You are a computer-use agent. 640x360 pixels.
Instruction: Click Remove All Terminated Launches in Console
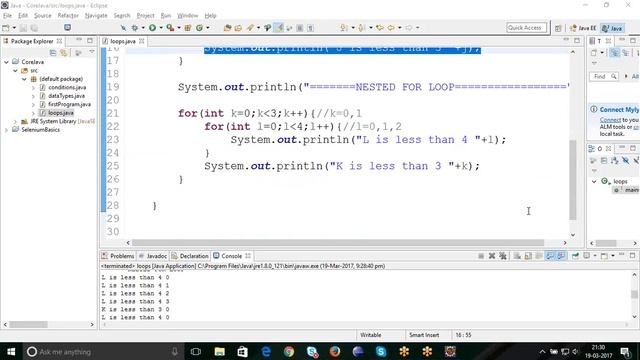pyautogui.click(x=503, y=256)
